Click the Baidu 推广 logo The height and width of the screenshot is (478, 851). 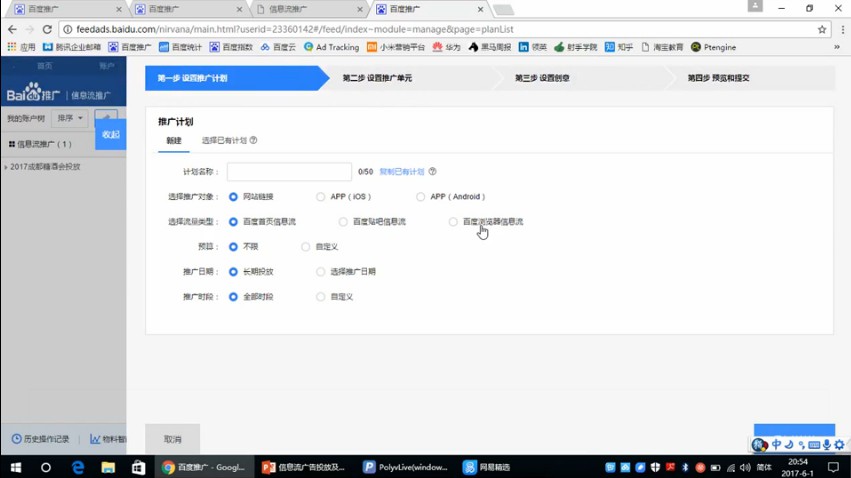33,92
